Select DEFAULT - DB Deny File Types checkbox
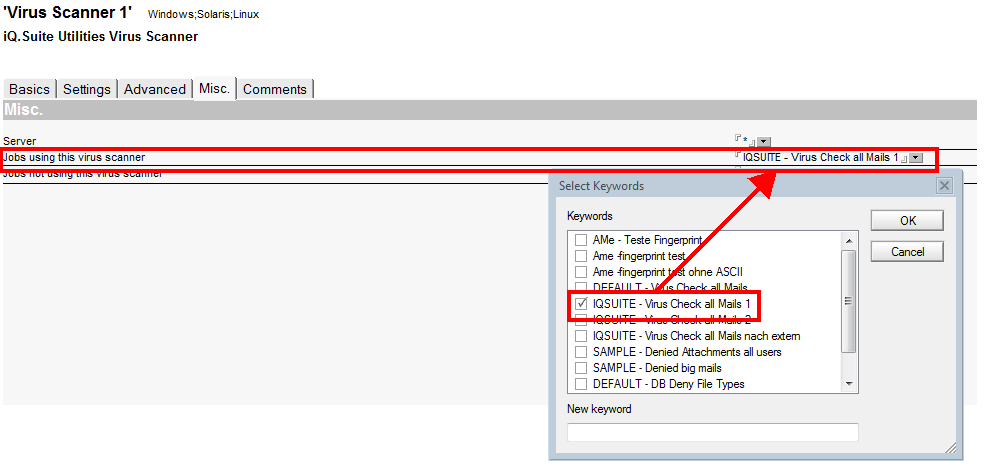Viewport: 993px width, 471px height. pos(581,384)
